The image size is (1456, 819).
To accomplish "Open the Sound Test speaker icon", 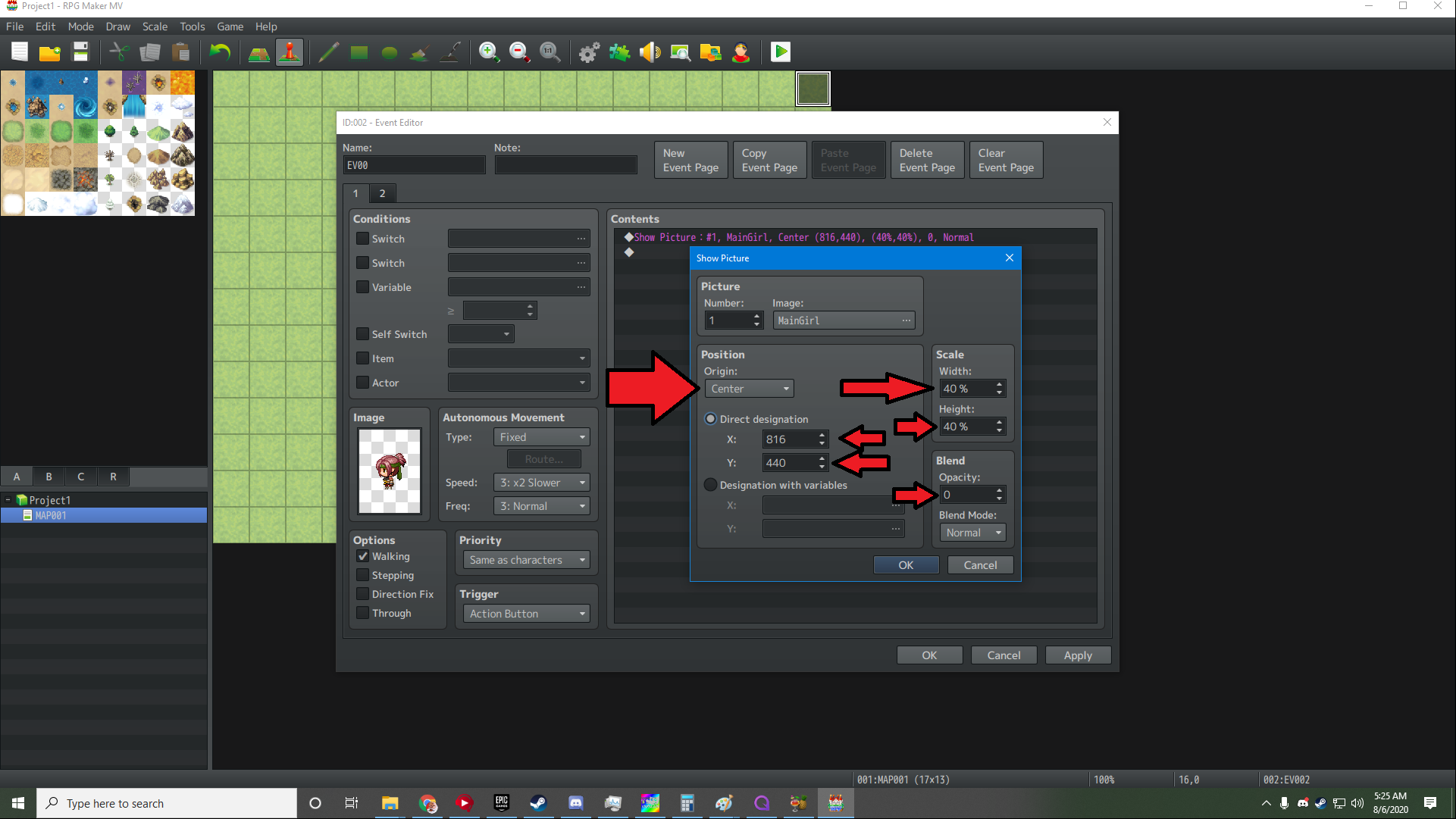I will pyautogui.click(x=650, y=52).
